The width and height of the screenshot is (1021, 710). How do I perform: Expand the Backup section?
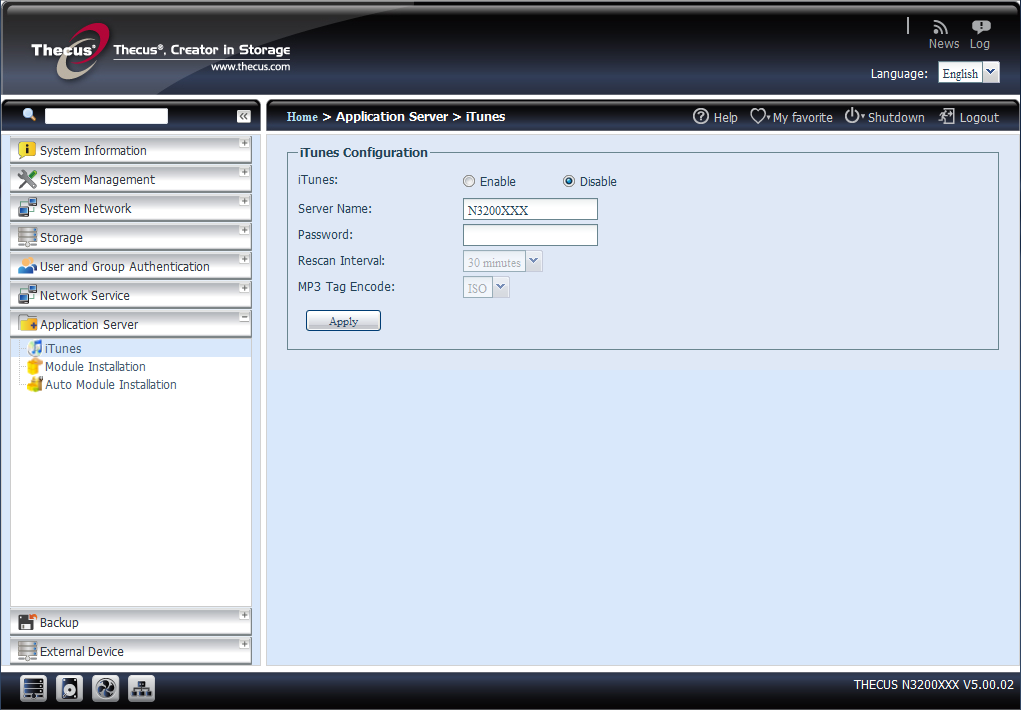[244, 615]
